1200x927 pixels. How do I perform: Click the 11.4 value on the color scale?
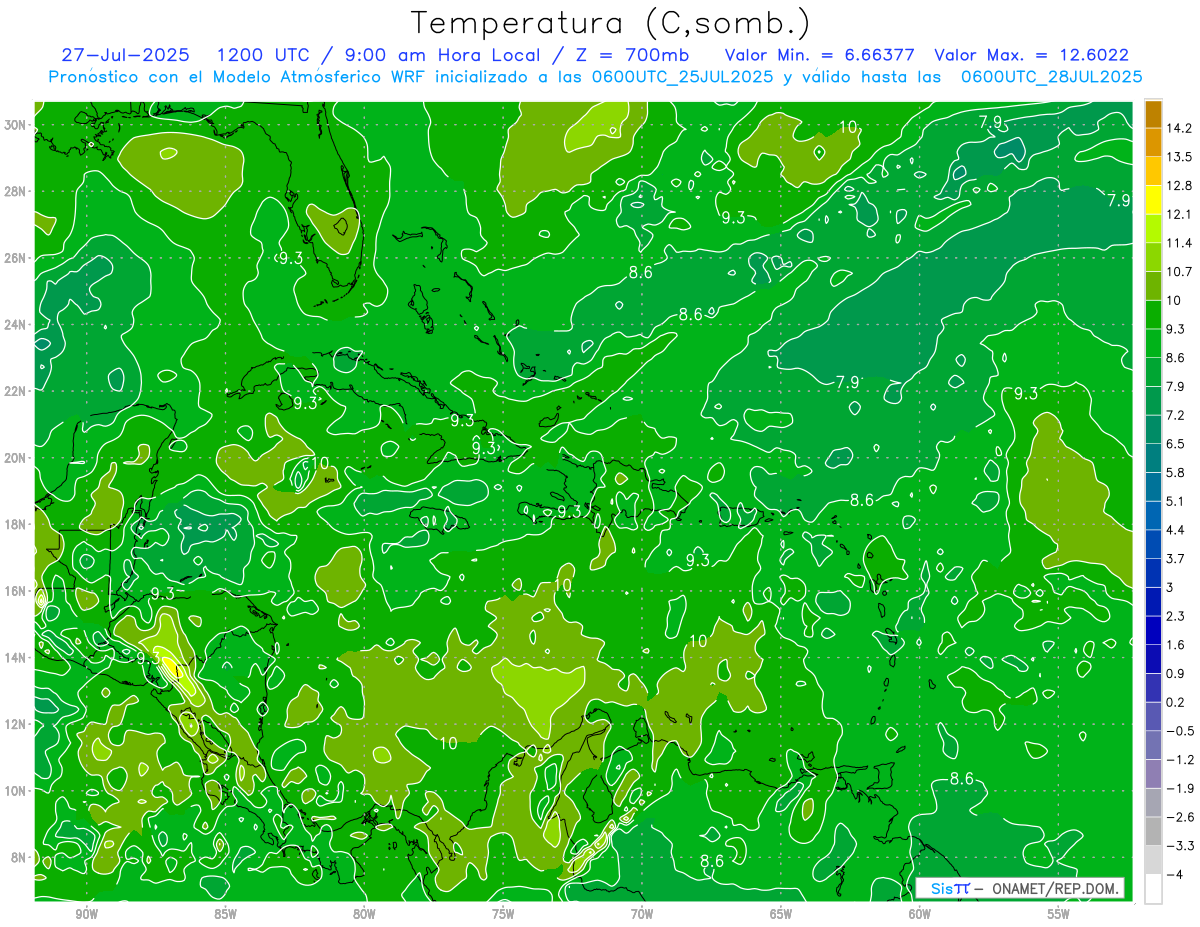click(x=1180, y=243)
